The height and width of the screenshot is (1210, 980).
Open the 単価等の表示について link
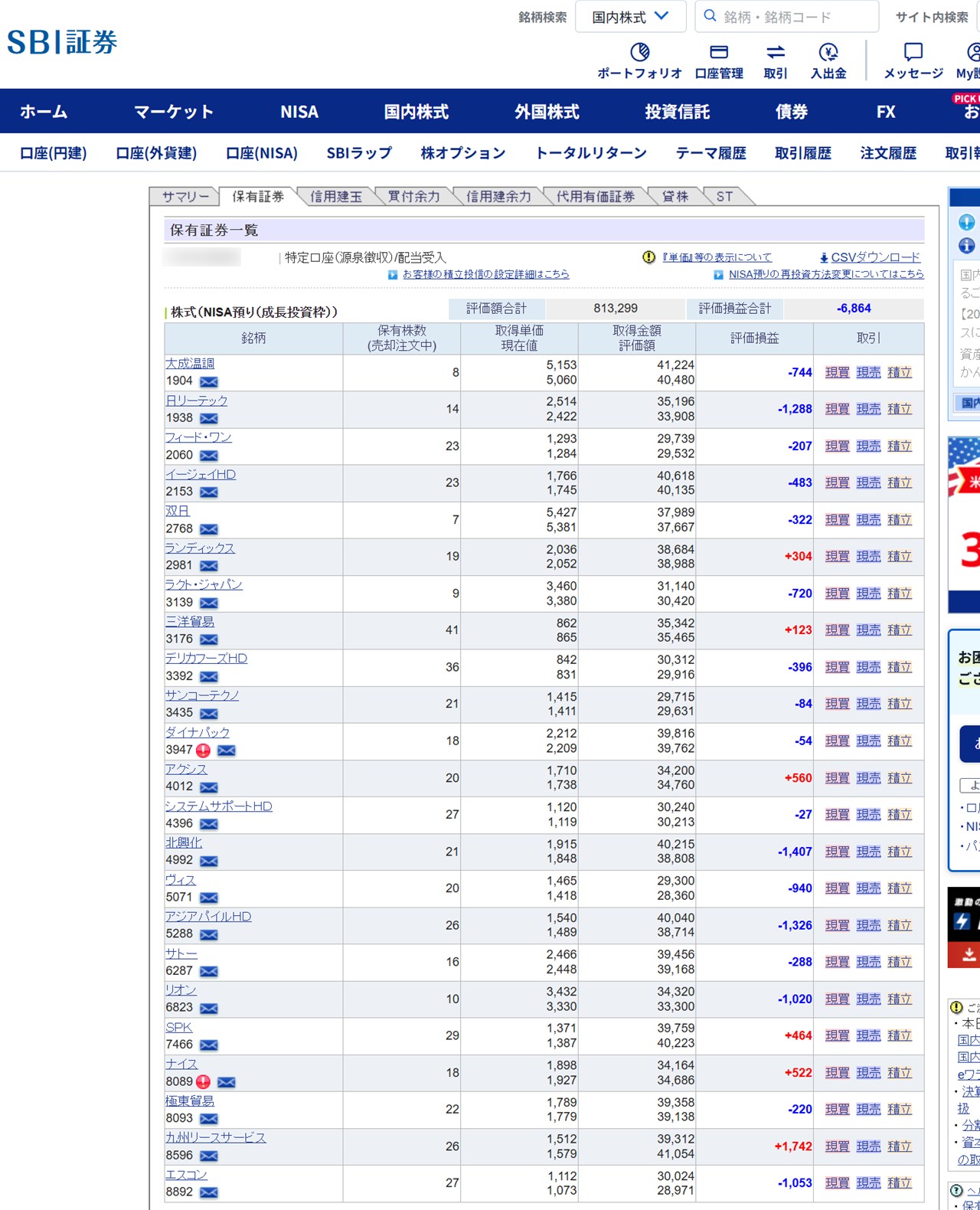(x=717, y=257)
